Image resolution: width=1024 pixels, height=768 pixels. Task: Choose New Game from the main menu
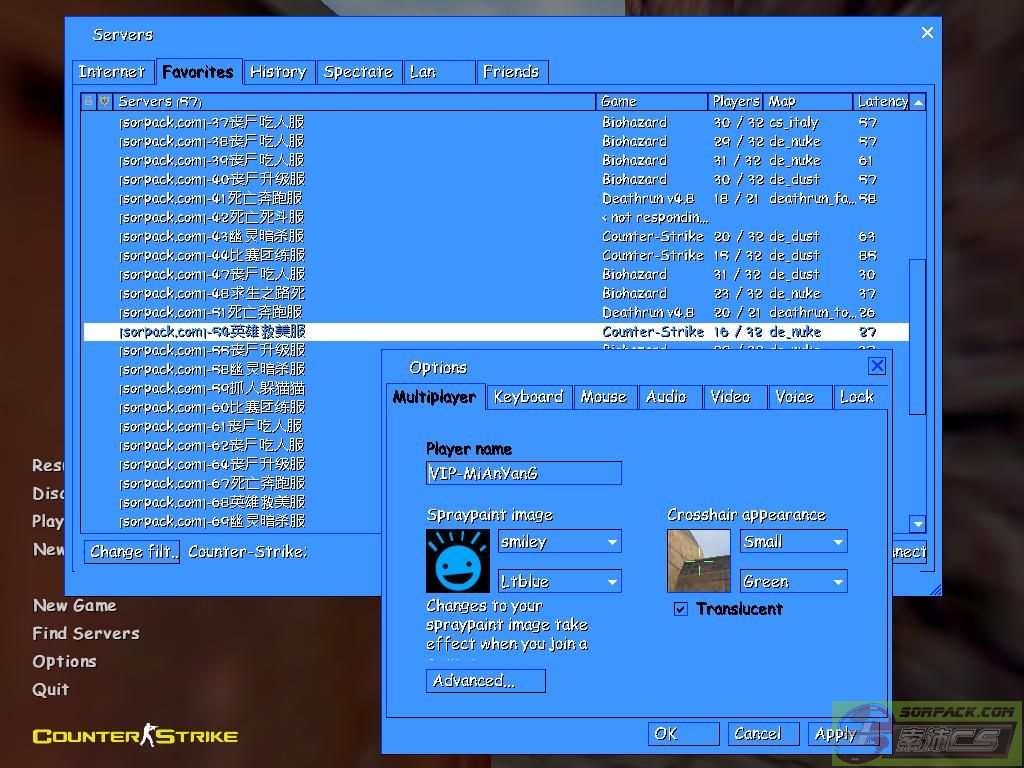[x=74, y=605]
